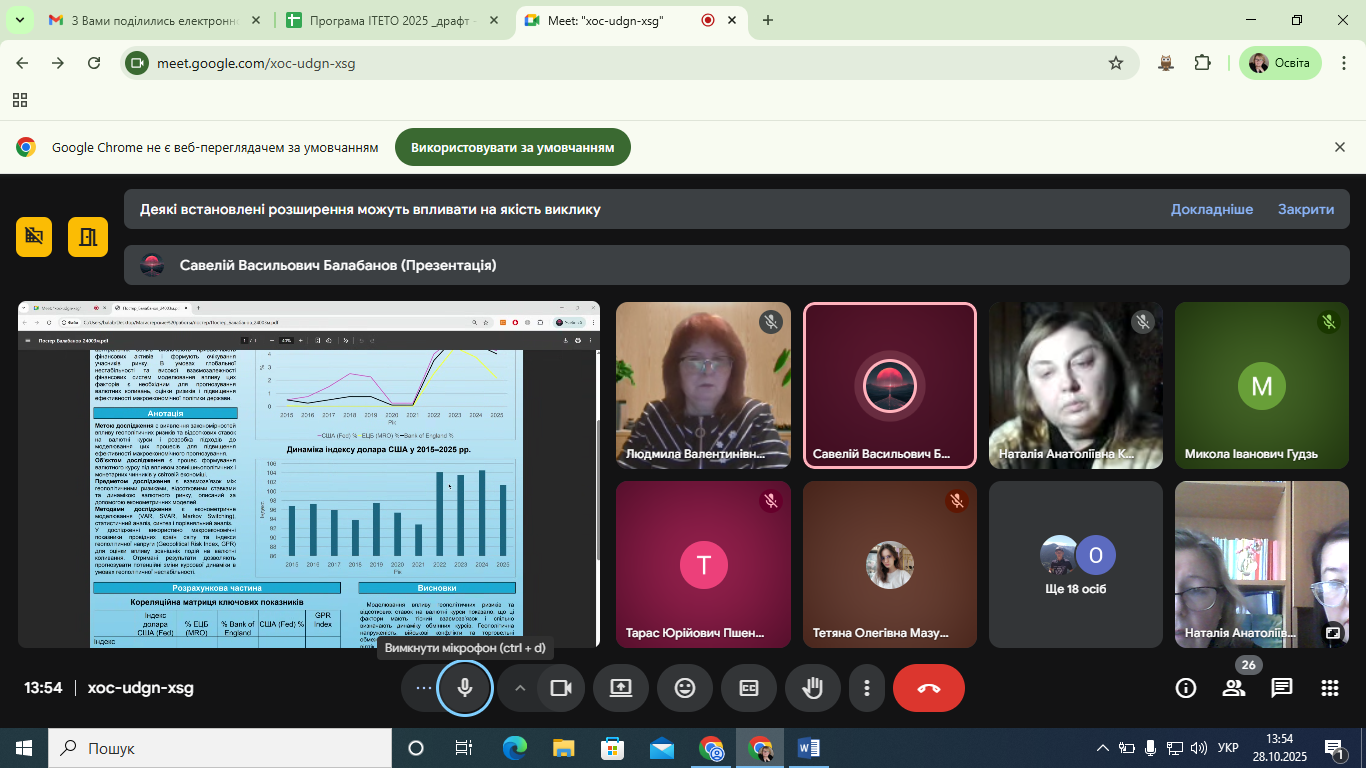Close the Програма ІТЕТО 2025 tab
This screenshot has height=768, width=1366.
tap(495, 20)
